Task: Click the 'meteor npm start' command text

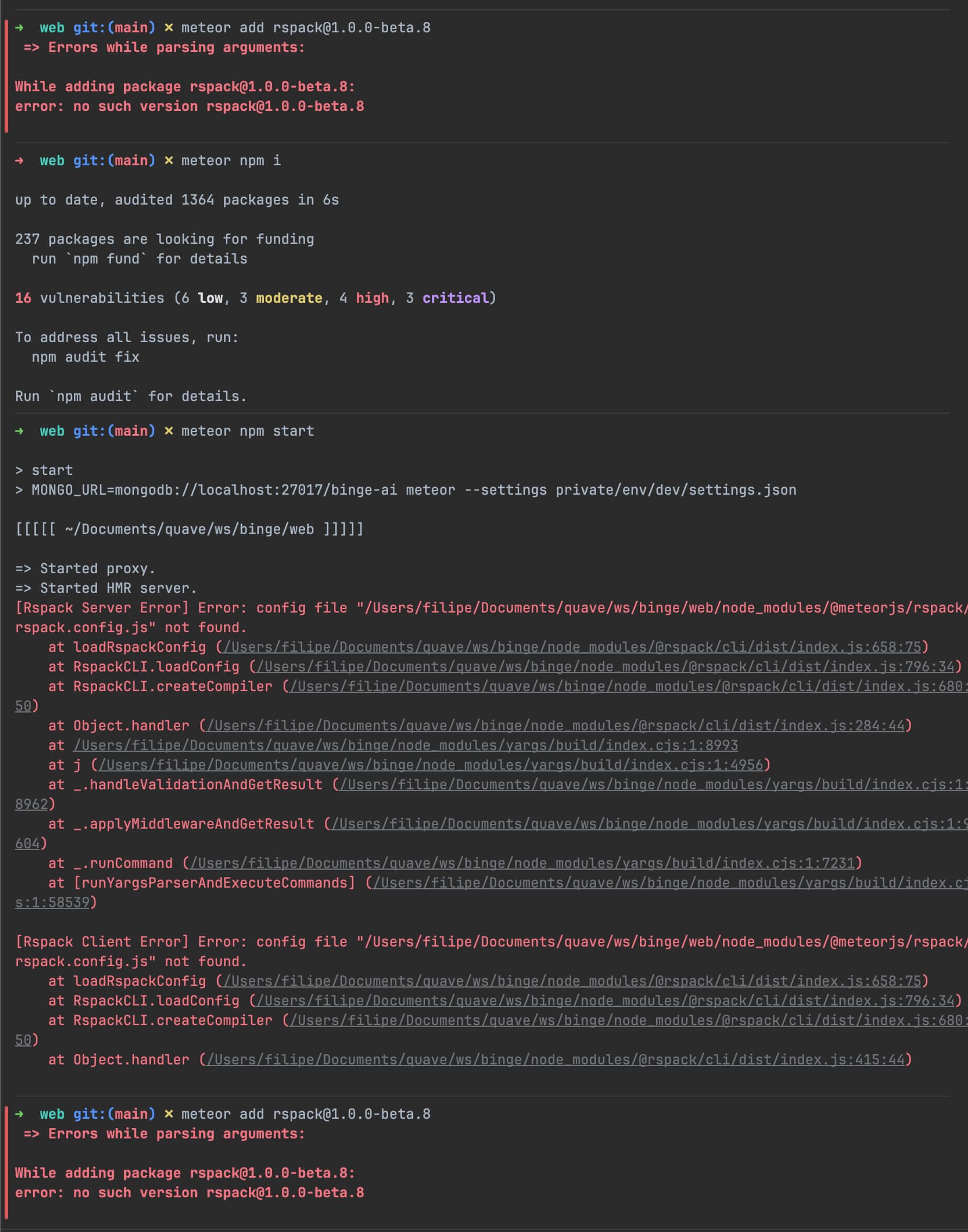Action: pyautogui.click(x=247, y=431)
